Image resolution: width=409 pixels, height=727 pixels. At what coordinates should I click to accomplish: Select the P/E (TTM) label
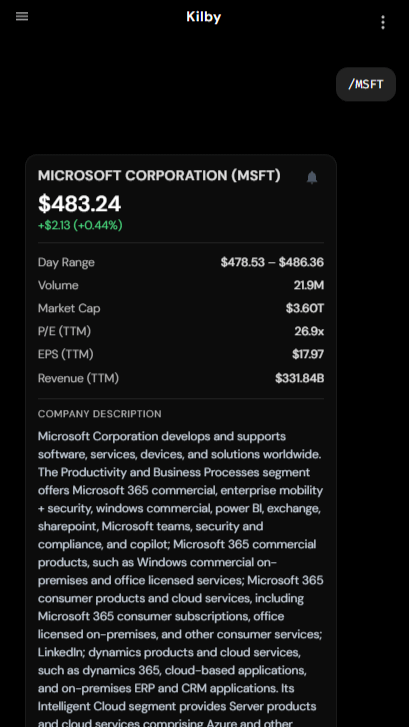pos(64,332)
